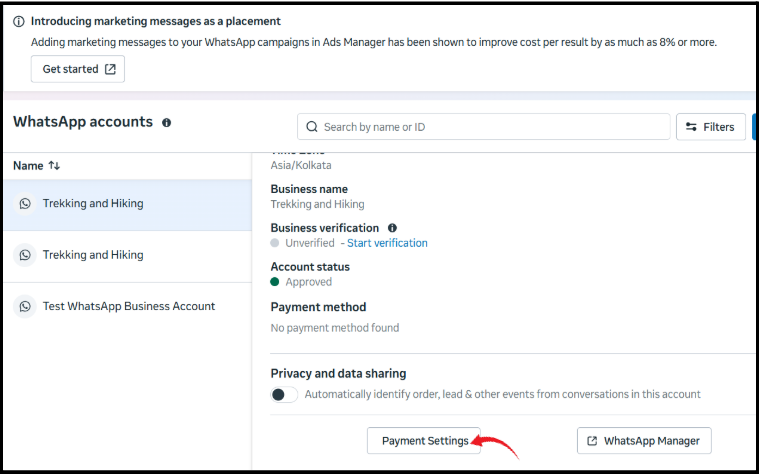Select Test WhatsApp Business Account entry
Screen dimensions: 759x476
(x=128, y=307)
